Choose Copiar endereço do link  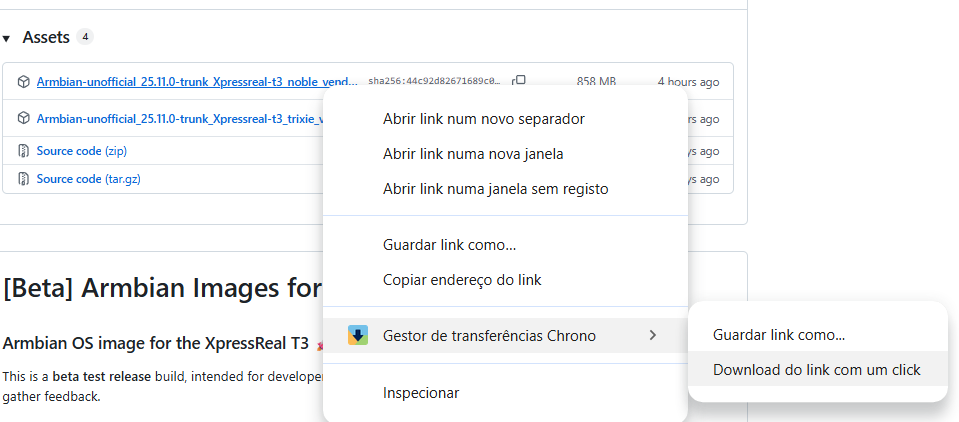[505, 280]
